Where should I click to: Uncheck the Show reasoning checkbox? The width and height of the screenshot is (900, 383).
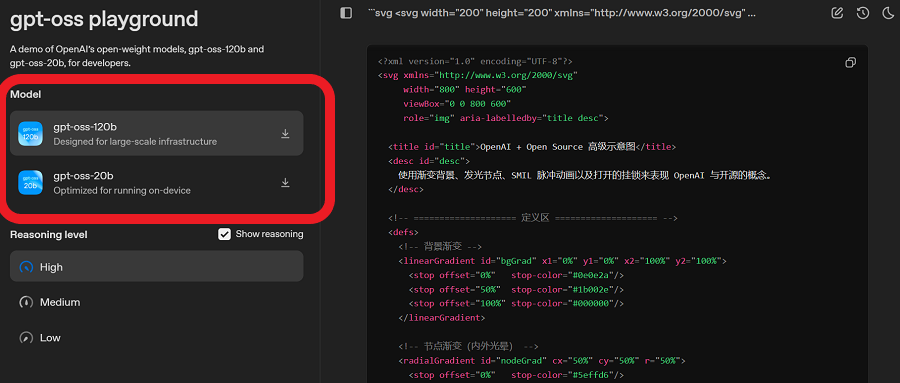(224, 234)
